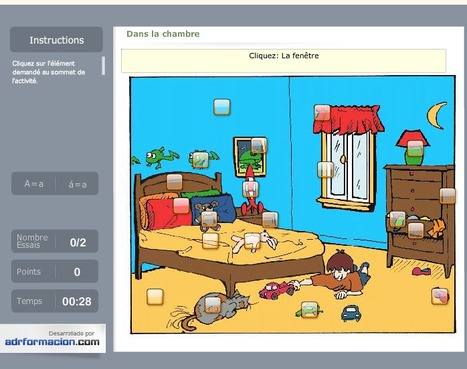Click the marker on the framed picture
Viewport: 467px width, 369px height.
pyautogui.click(x=259, y=145)
